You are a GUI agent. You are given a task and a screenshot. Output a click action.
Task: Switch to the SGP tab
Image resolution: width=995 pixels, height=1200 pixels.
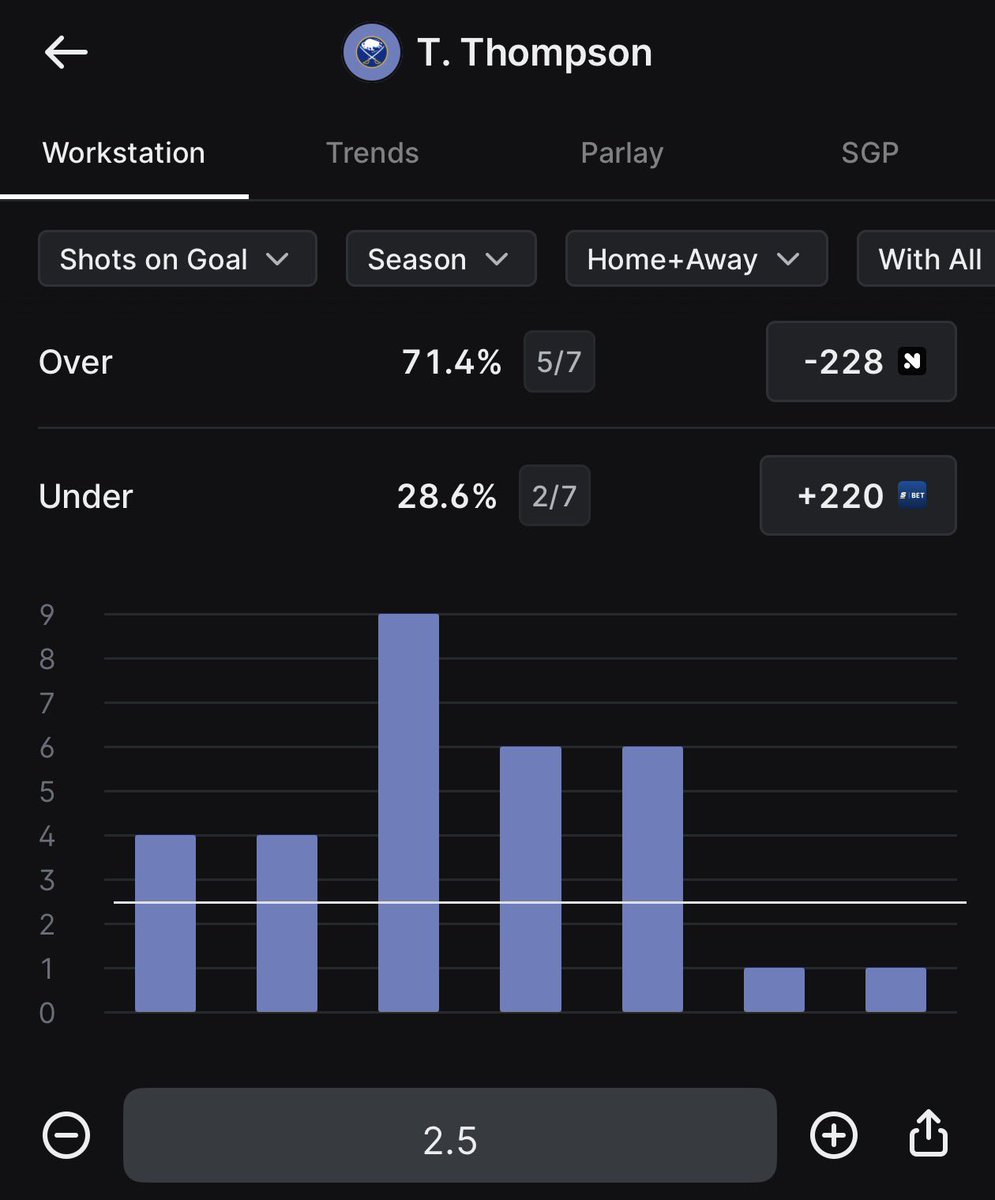point(869,153)
